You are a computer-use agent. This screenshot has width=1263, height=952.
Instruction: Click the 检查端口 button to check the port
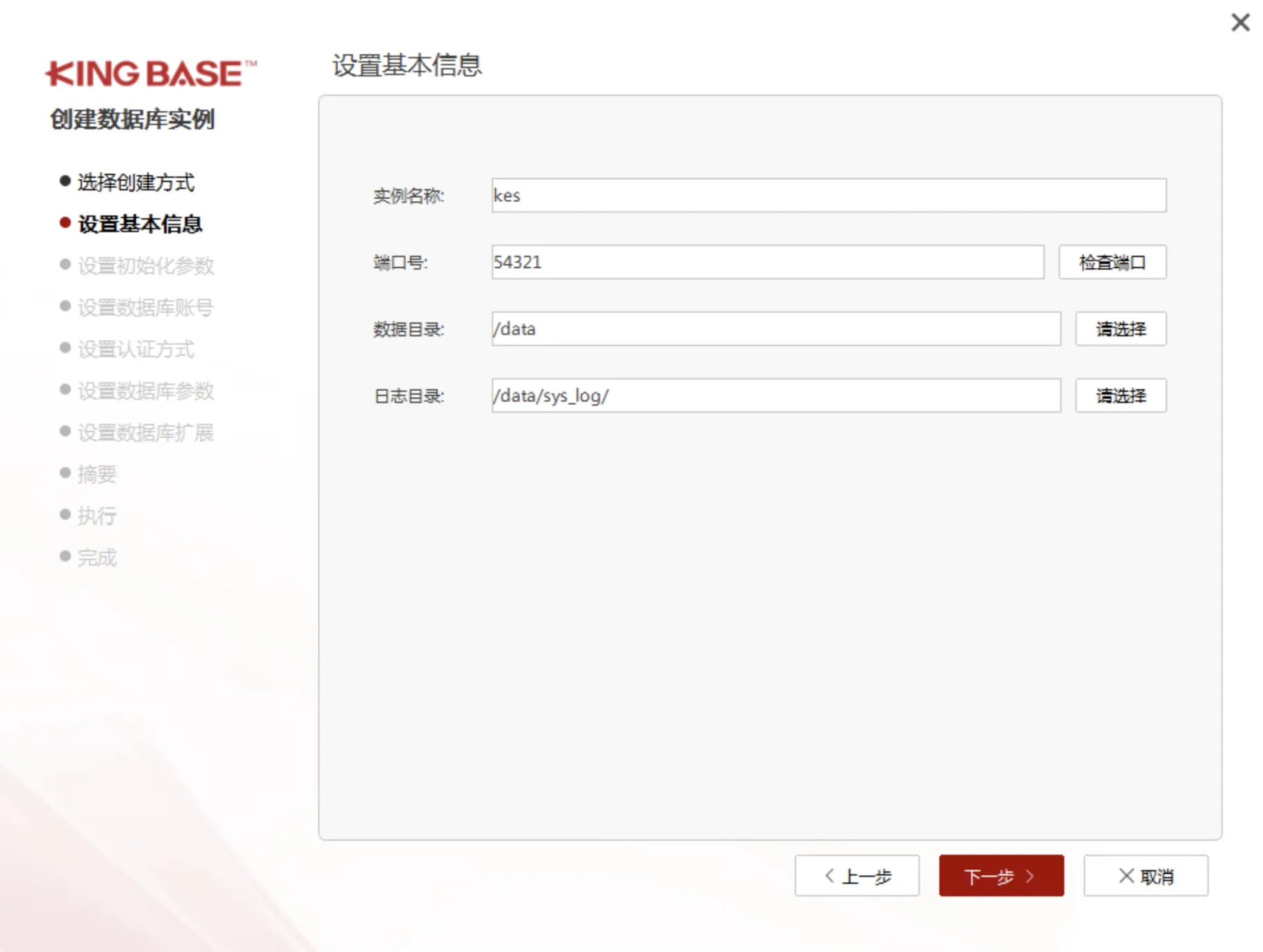coord(1112,262)
